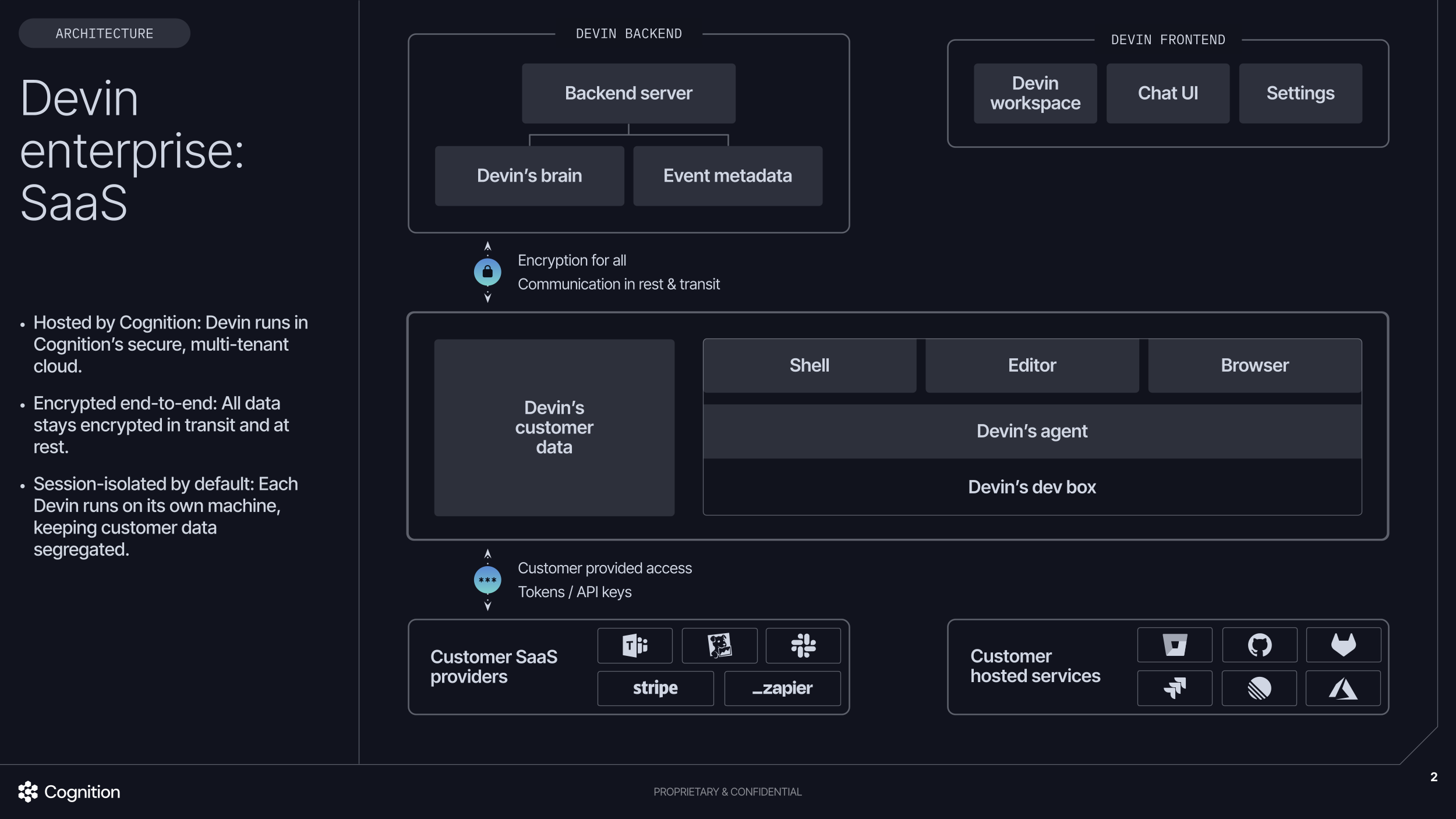Switch to the Chat UI panel
Screen dimensions: 1456x819
1168,93
